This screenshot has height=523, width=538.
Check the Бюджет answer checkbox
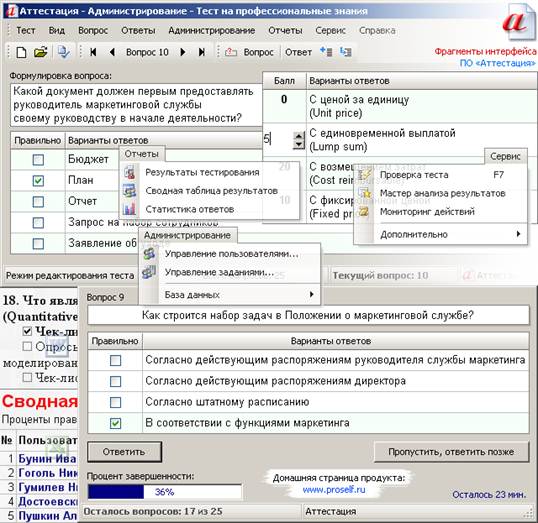(x=38, y=160)
